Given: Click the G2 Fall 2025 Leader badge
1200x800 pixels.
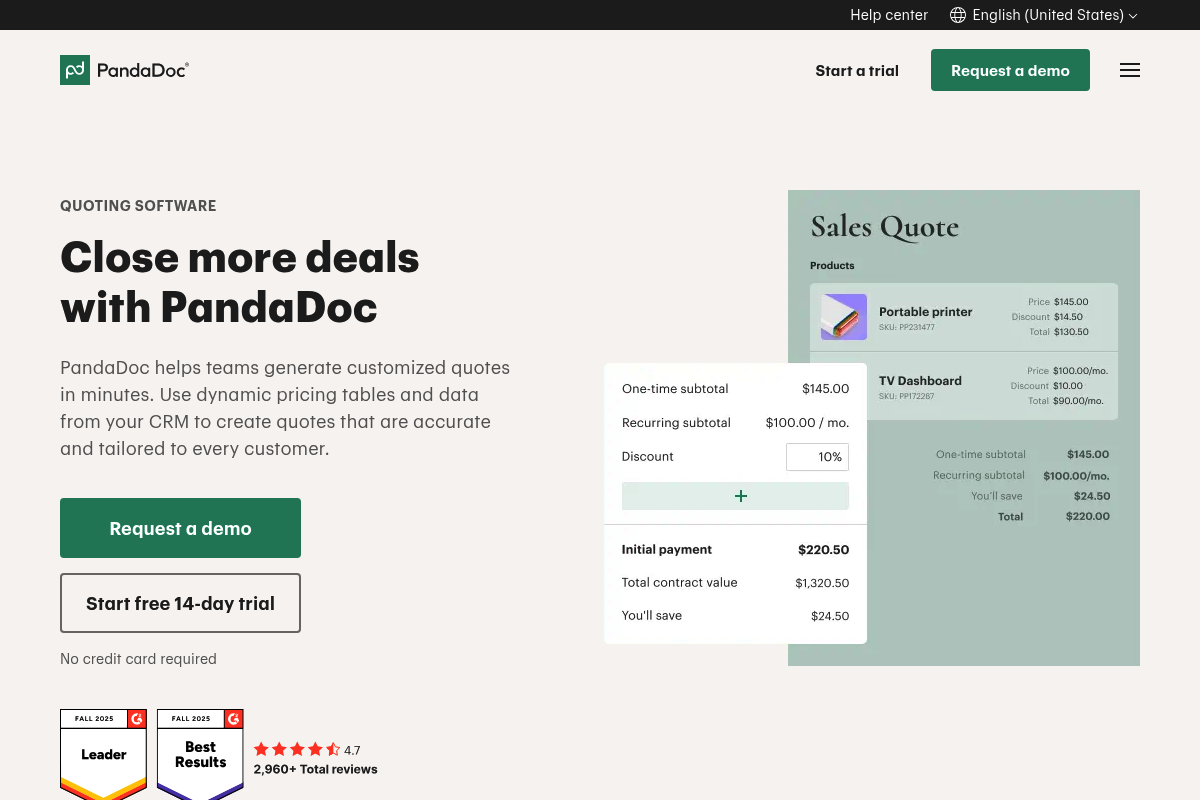Looking at the screenshot, I should [x=104, y=753].
